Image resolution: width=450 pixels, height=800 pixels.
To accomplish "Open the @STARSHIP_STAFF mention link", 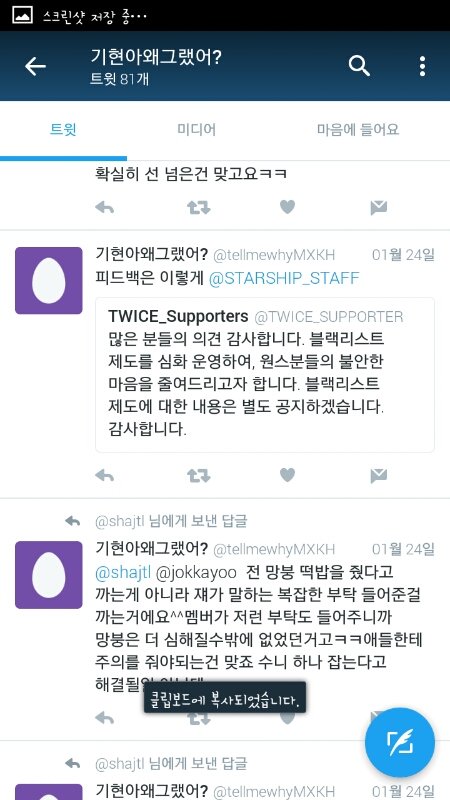I will click(x=284, y=278).
